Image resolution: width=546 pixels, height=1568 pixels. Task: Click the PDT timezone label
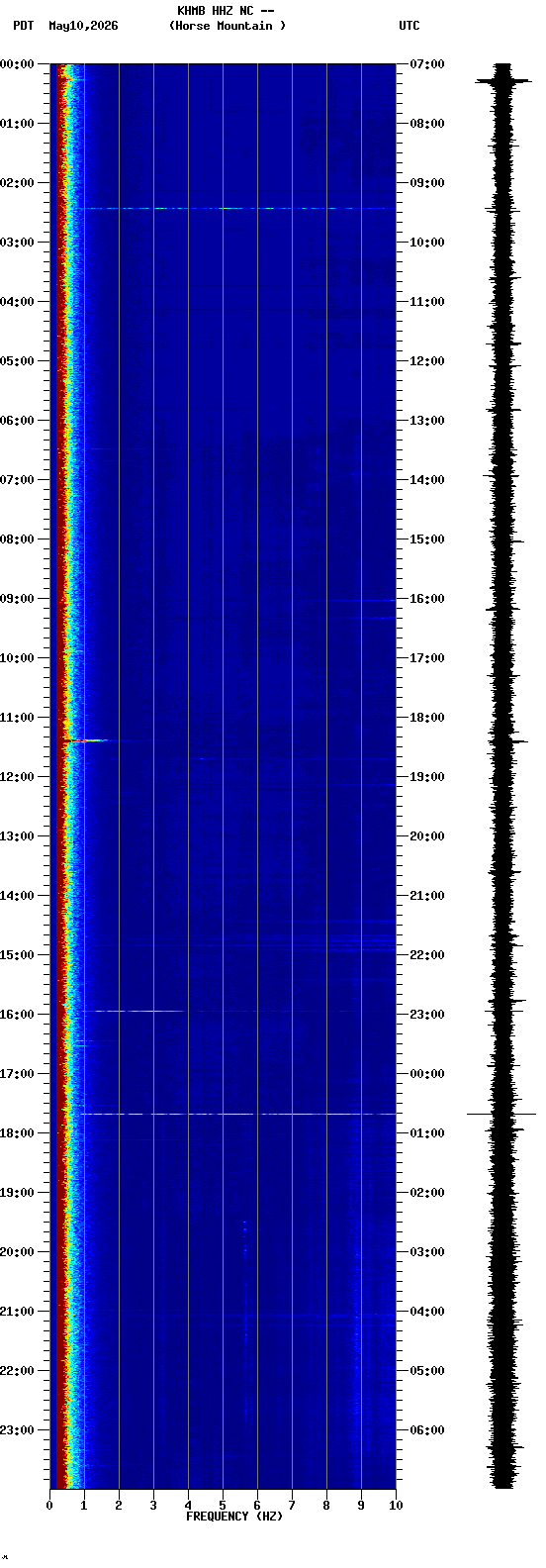[x=24, y=26]
